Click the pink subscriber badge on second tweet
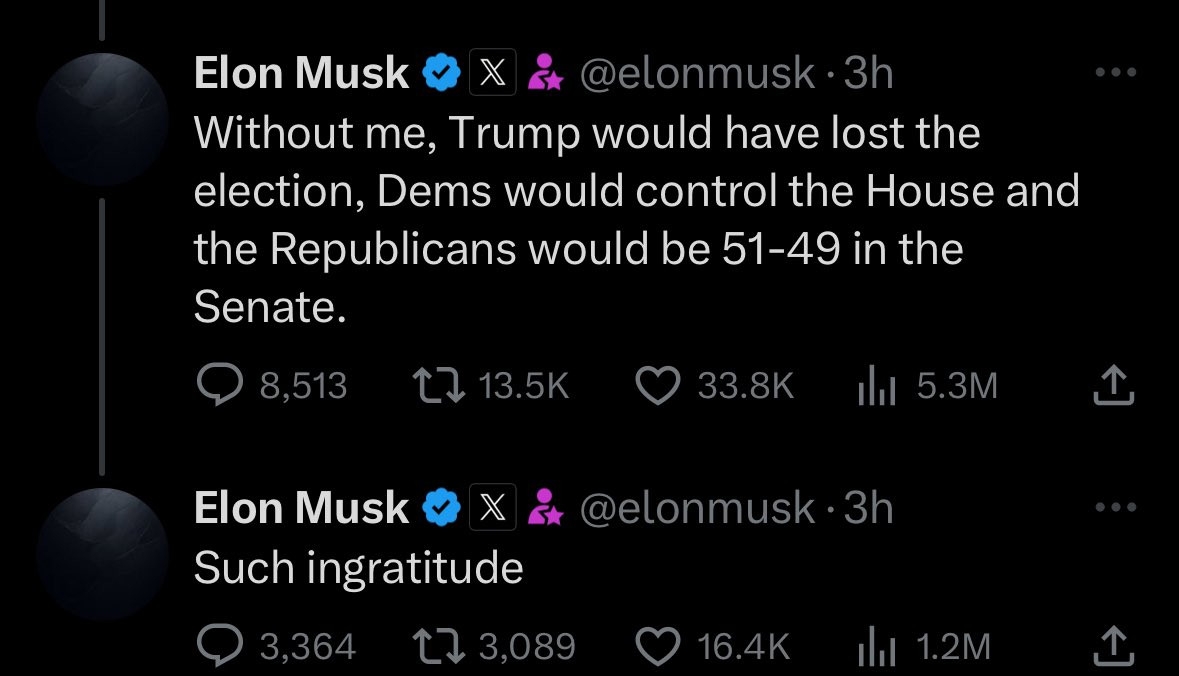This screenshot has height=676, width=1179. (x=545, y=509)
